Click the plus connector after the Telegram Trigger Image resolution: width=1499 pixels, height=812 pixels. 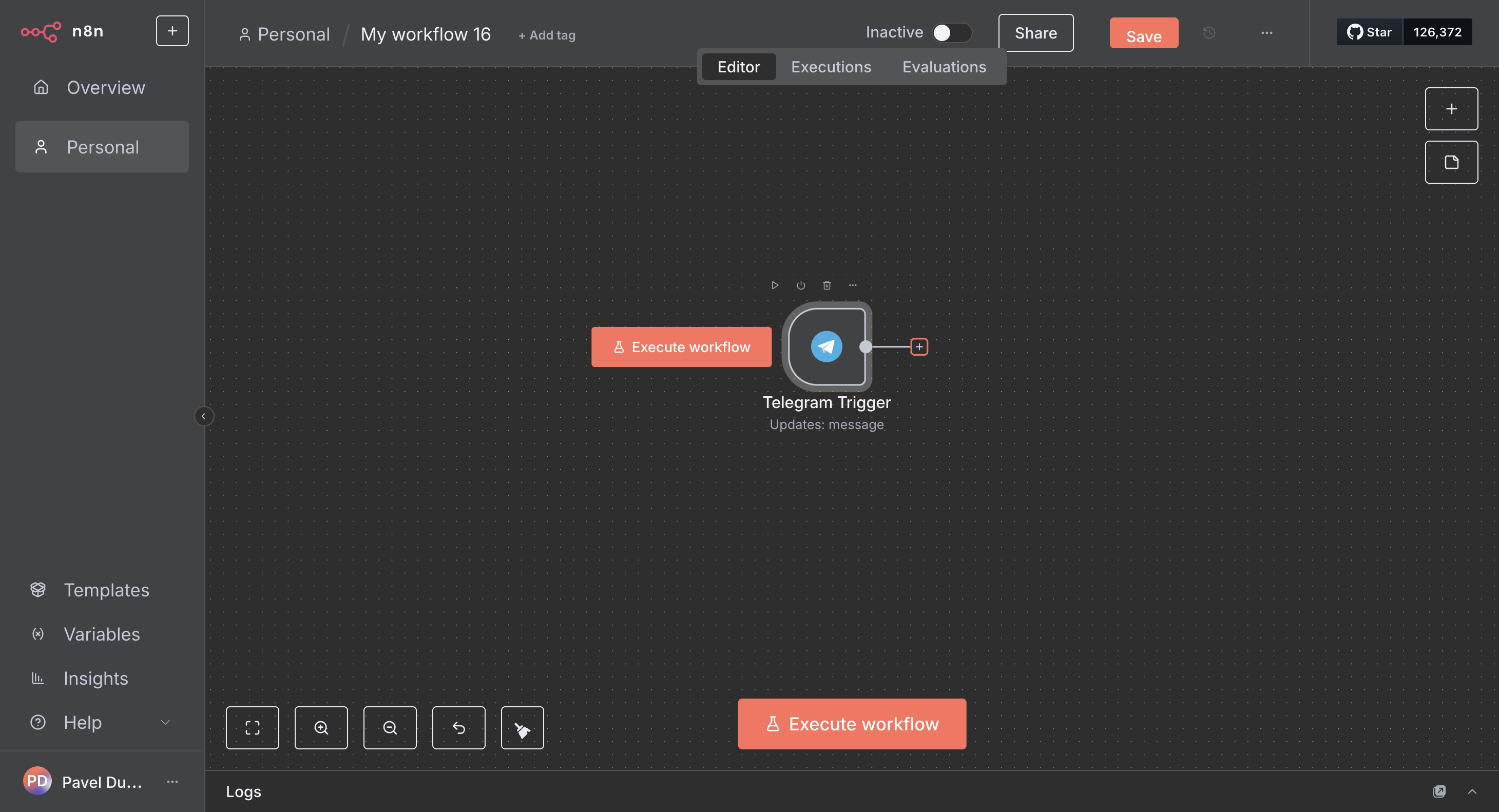(918, 346)
